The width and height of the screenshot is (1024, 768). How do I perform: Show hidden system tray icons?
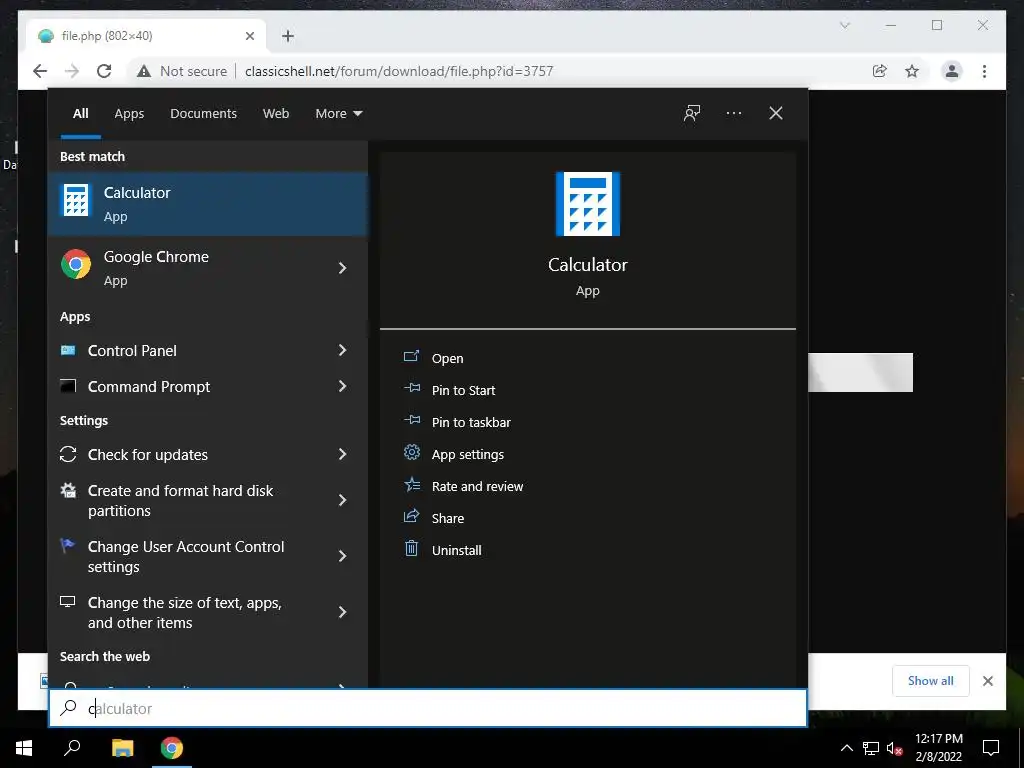(x=846, y=748)
